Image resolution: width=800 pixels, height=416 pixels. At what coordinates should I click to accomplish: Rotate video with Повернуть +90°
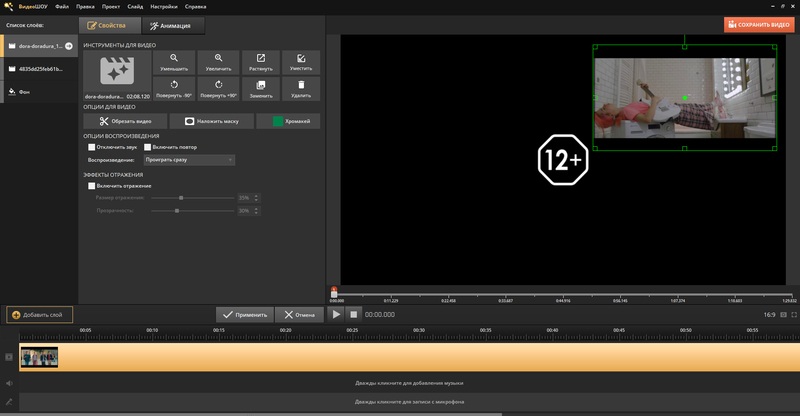tap(218, 89)
